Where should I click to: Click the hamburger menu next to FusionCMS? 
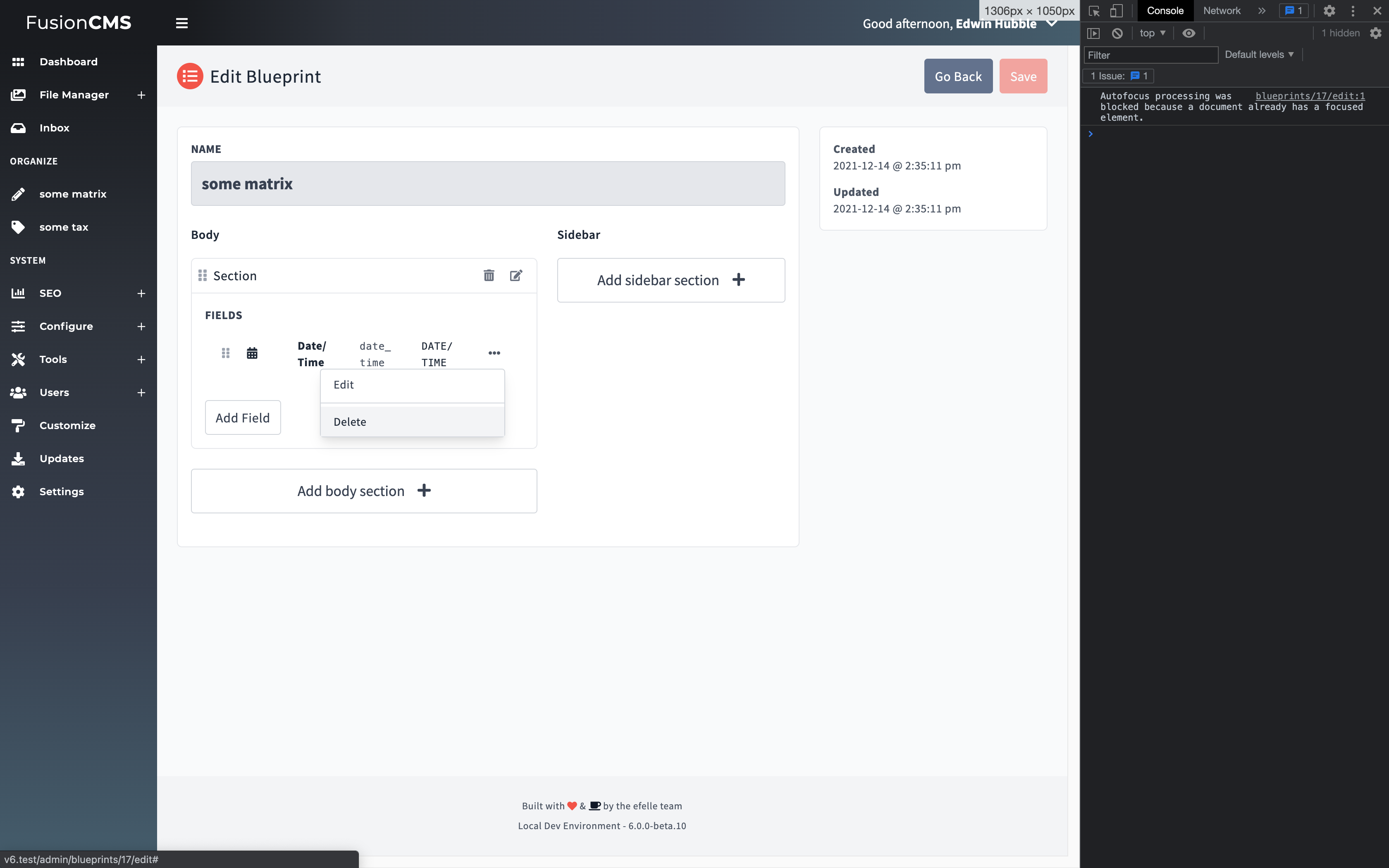(x=181, y=23)
